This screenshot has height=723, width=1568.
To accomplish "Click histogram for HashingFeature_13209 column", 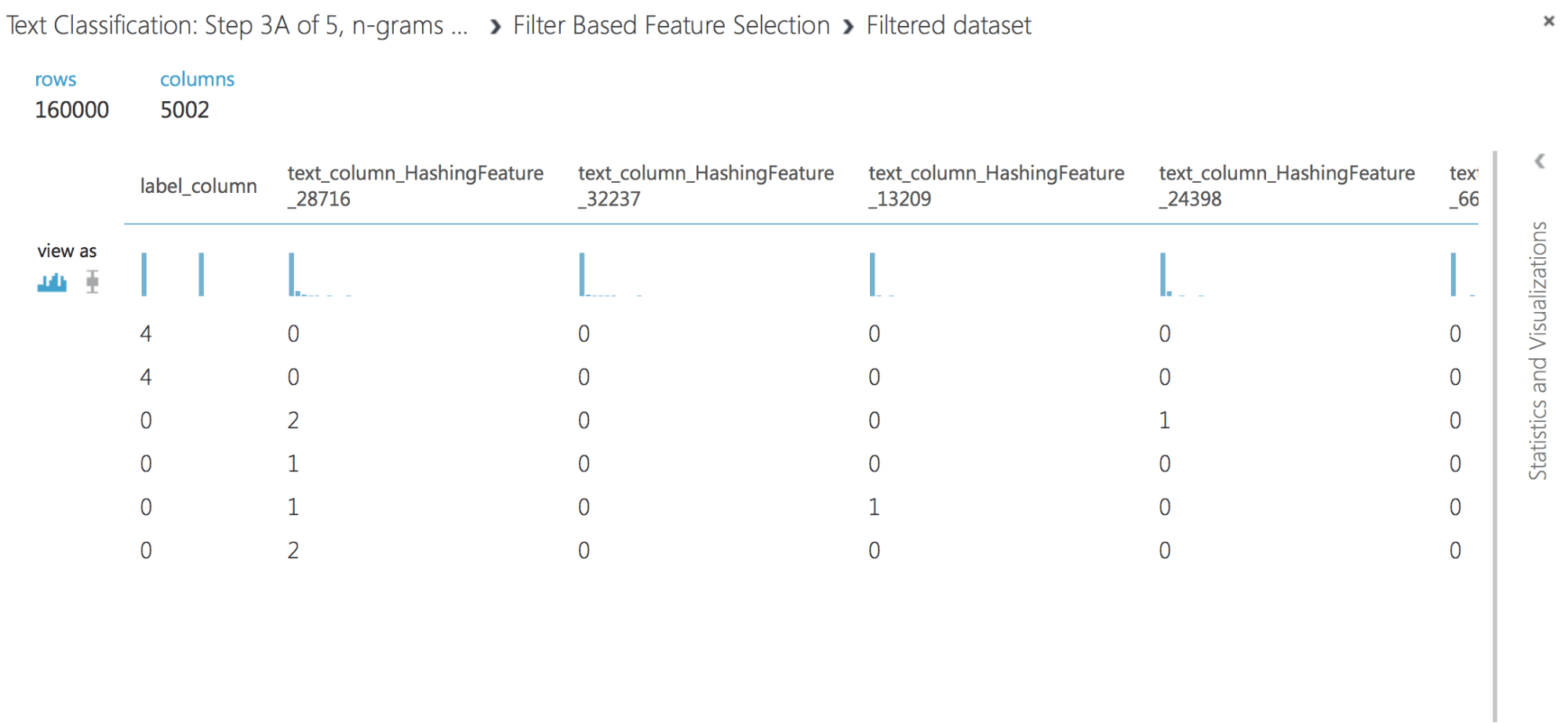I will coord(883,274).
